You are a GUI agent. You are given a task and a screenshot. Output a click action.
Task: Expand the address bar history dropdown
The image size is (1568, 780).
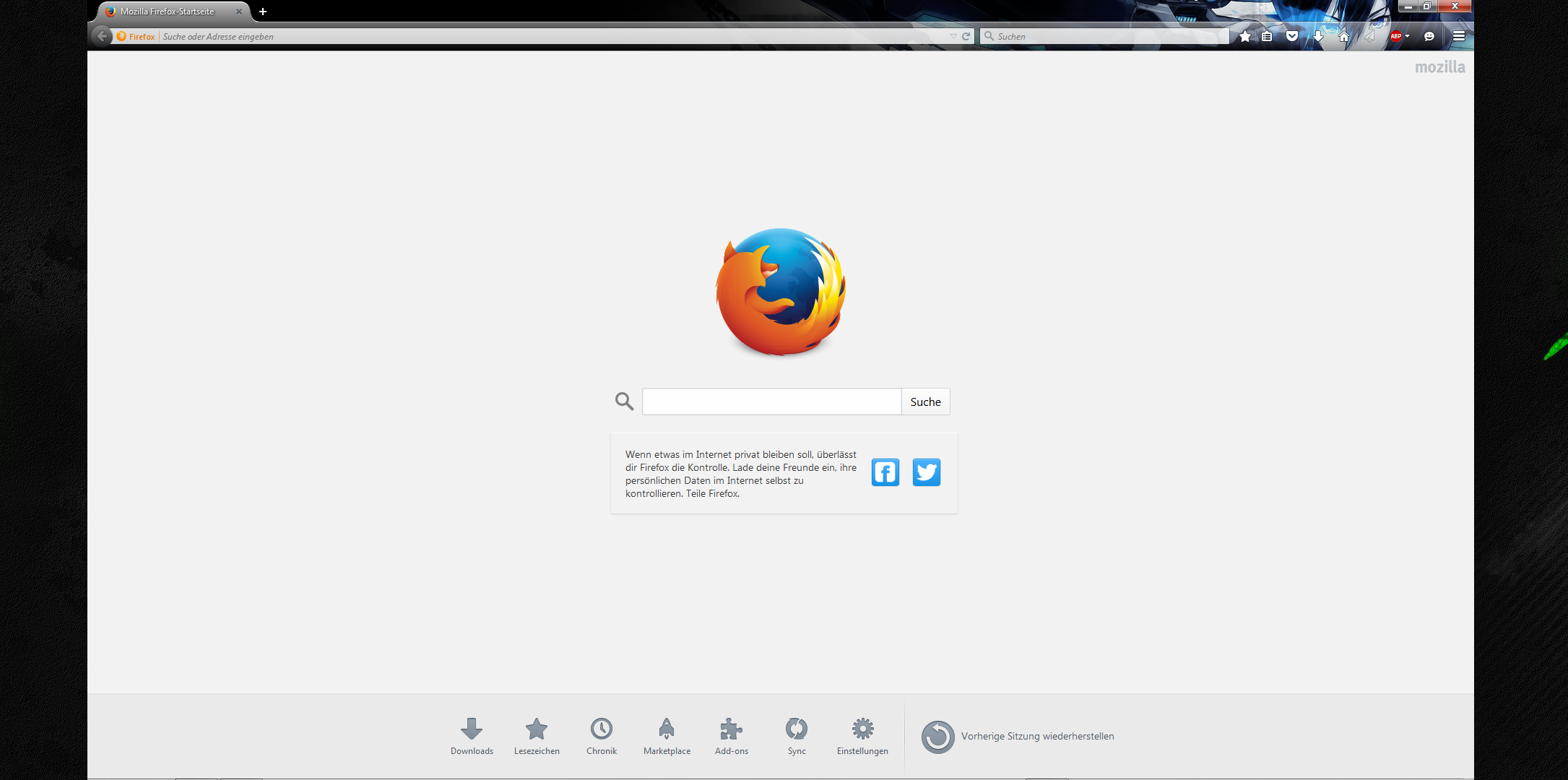point(953,36)
